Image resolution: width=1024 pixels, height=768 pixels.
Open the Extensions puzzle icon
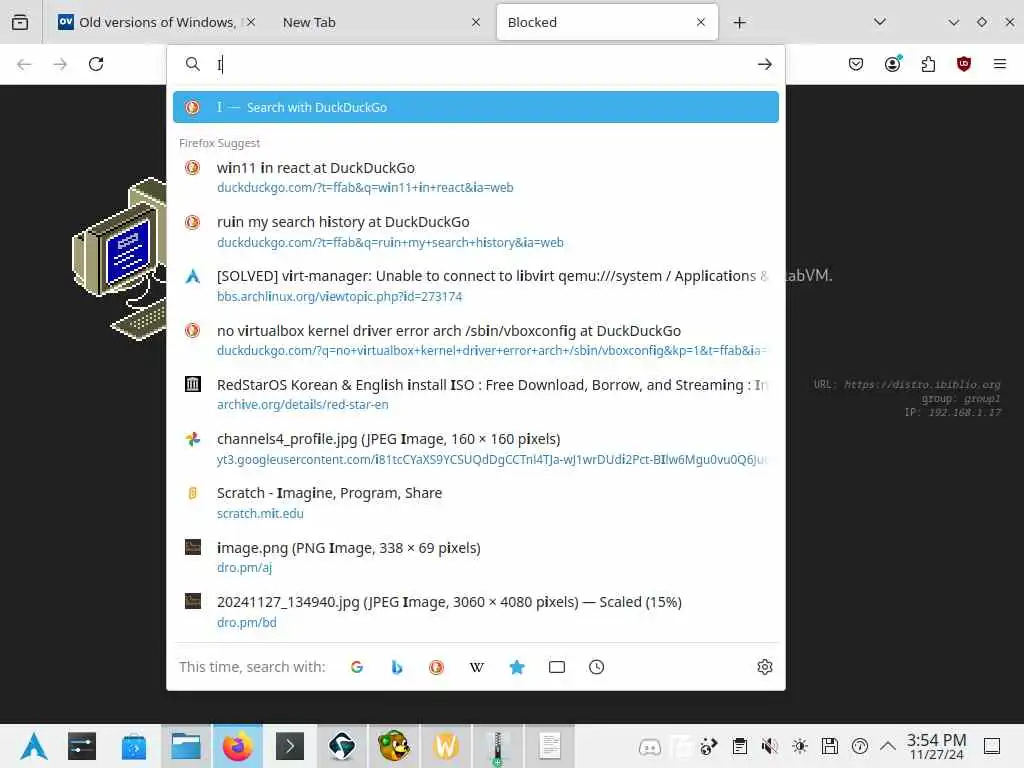pyautogui.click(x=928, y=64)
